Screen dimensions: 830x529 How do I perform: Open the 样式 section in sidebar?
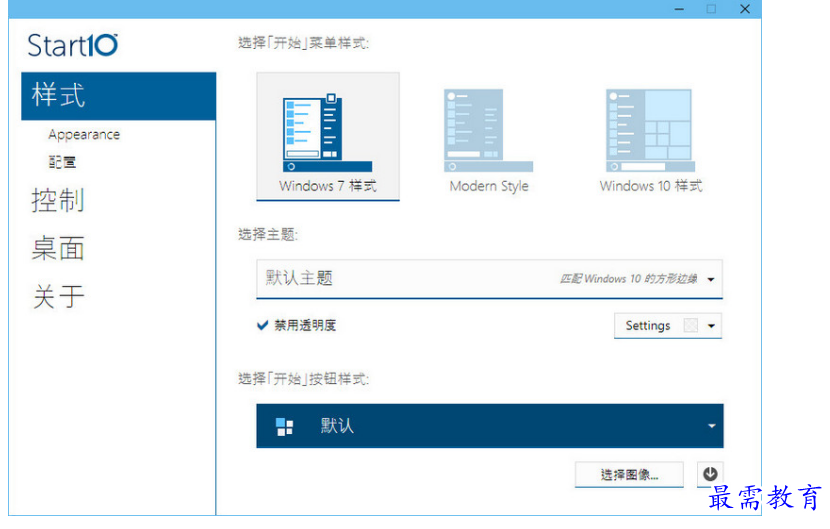pyautogui.click(x=119, y=96)
